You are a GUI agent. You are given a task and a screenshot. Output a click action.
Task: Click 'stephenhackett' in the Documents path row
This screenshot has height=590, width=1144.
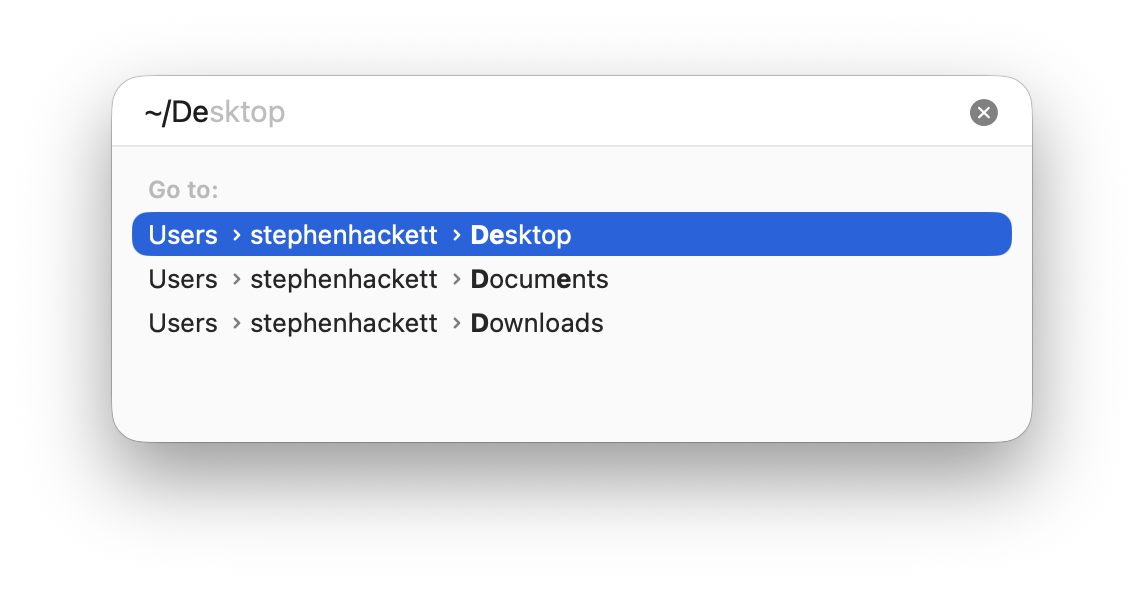[x=344, y=279]
